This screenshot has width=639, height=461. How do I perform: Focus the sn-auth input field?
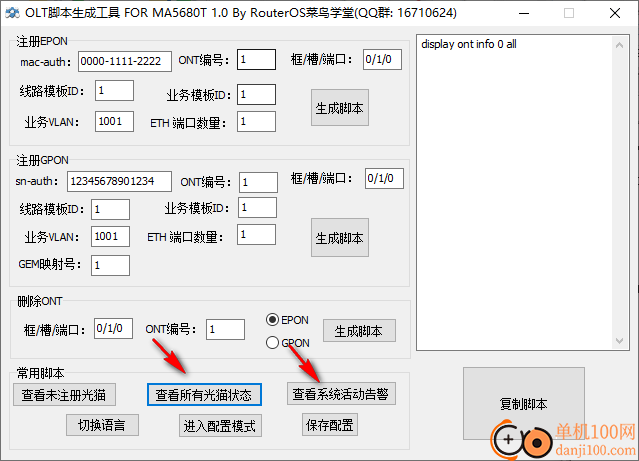(119, 181)
